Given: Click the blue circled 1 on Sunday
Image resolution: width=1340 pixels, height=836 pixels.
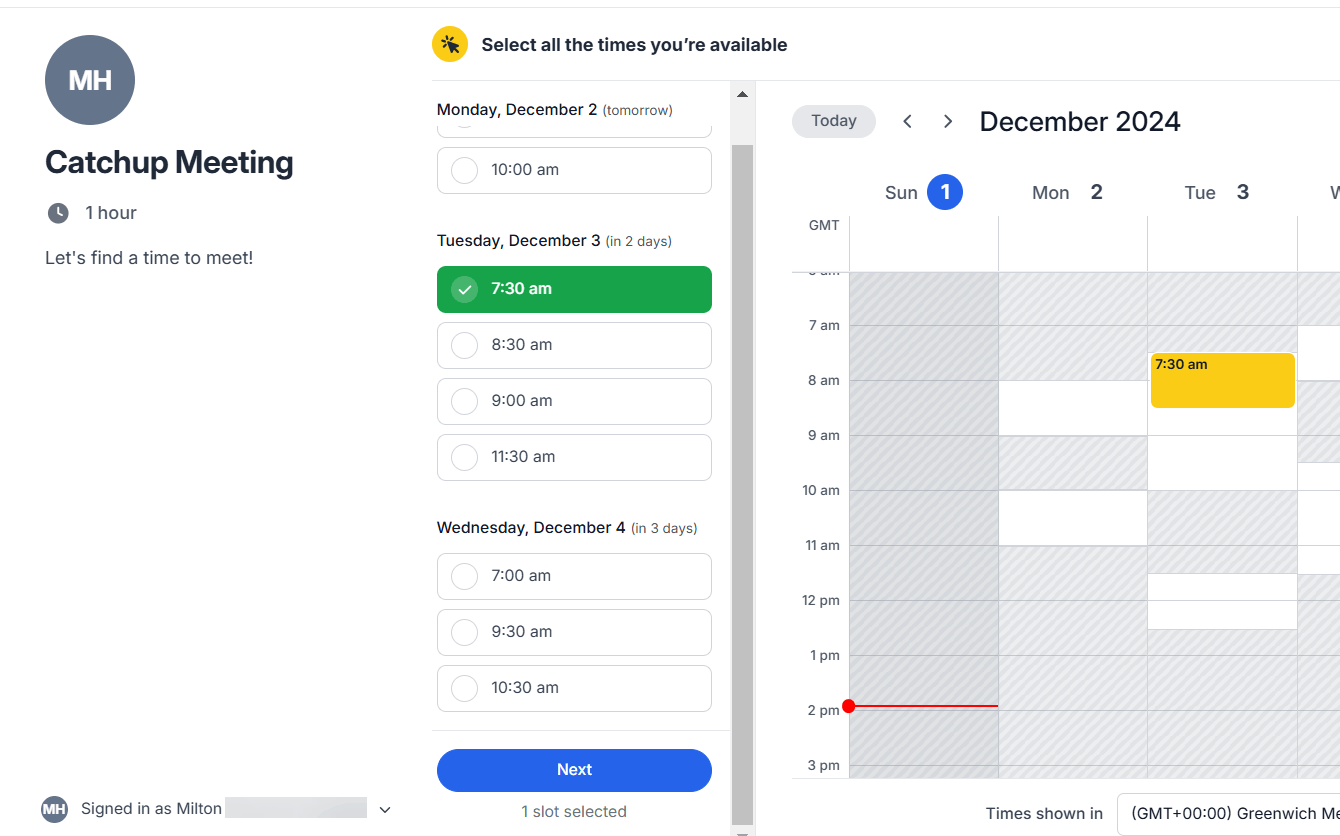Looking at the screenshot, I should point(946,191).
